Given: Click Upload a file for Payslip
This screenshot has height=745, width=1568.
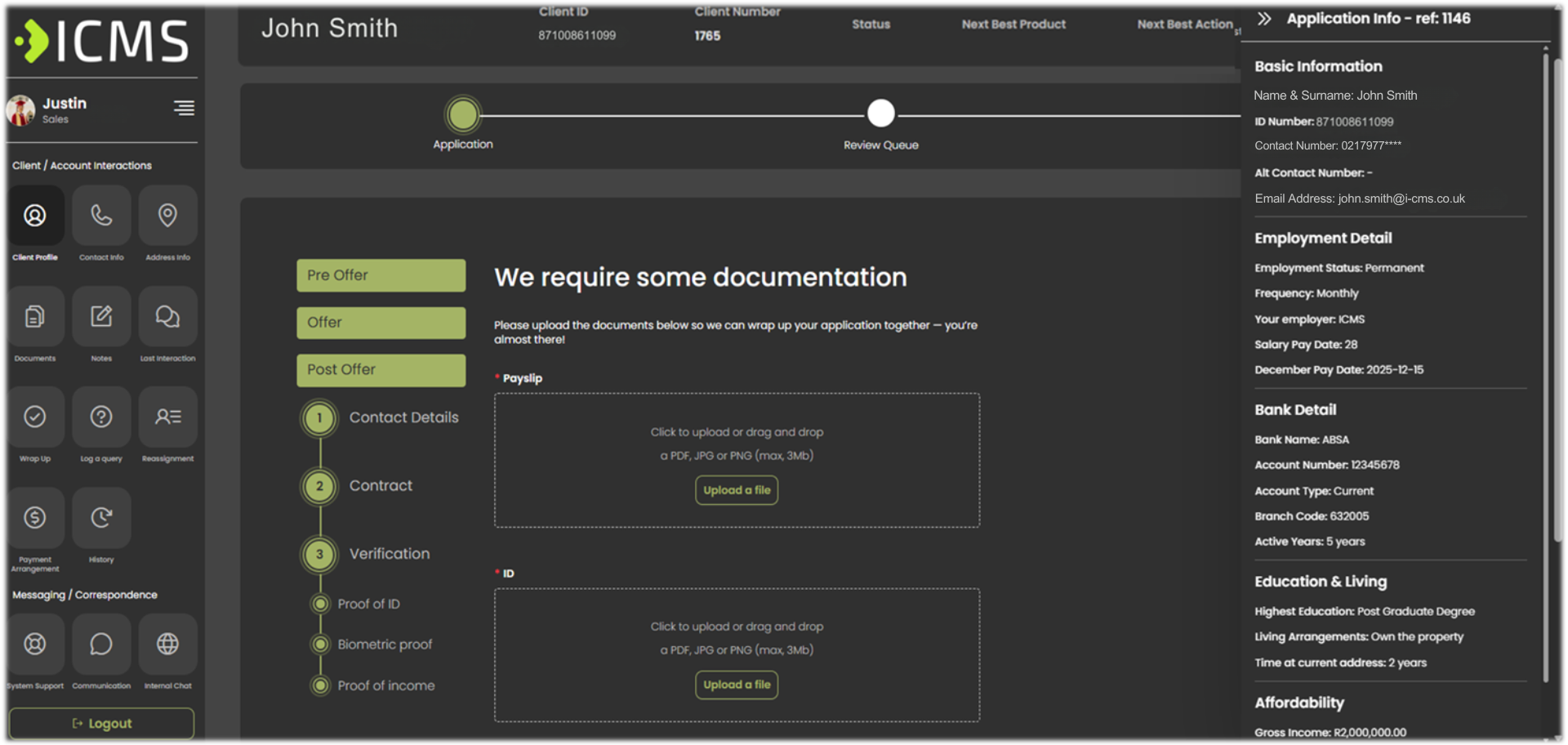Looking at the screenshot, I should click(737, 490).
